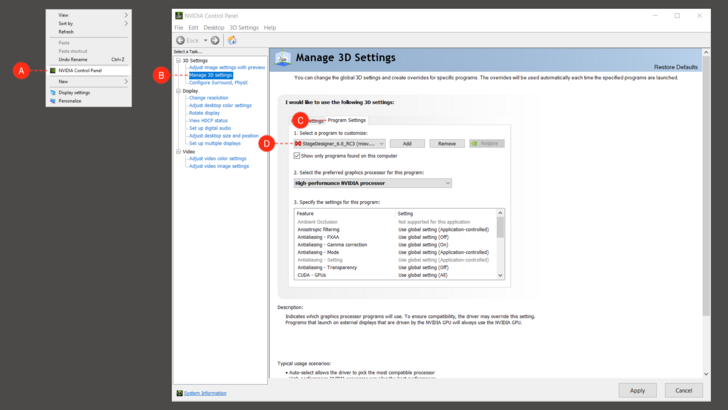Click main page scrollbar down arrow
Image resolution: width=728 pixels, height=410 pixels.
pyautogui.click(x=706, y=374)
